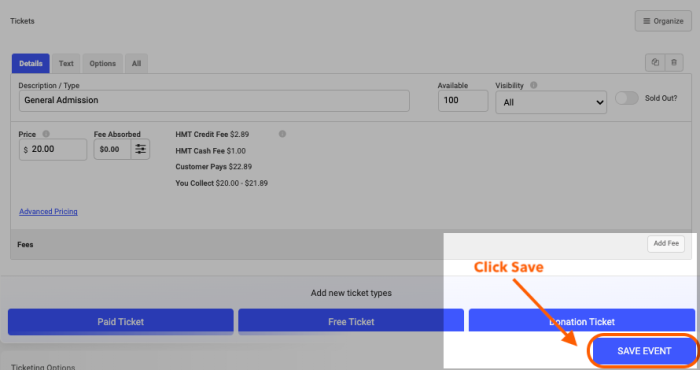Show HMT fee info icon
Screen dimensions: 700x370
[282, 134]
